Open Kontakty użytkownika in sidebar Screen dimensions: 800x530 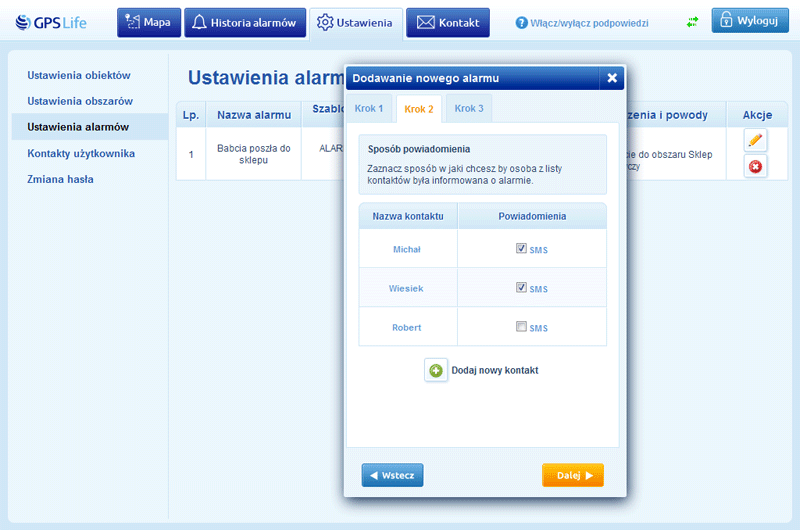(x=81, y=154)
